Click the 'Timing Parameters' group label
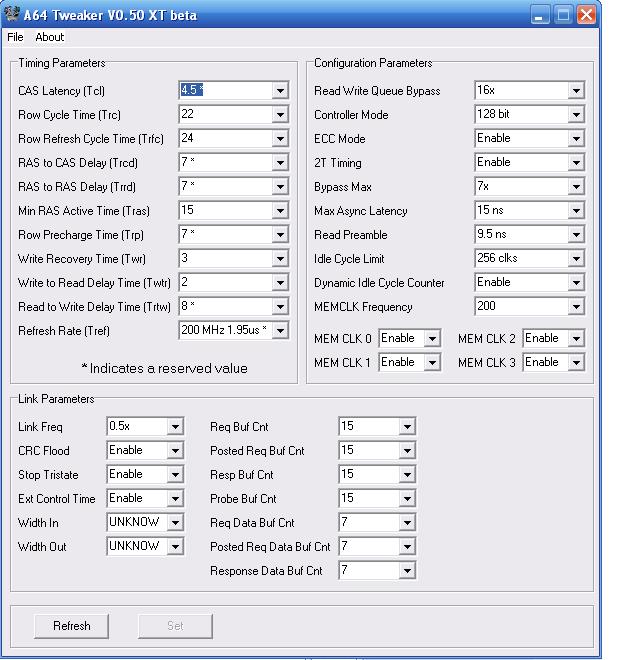The image size is (640, 660). pos(61,63)
